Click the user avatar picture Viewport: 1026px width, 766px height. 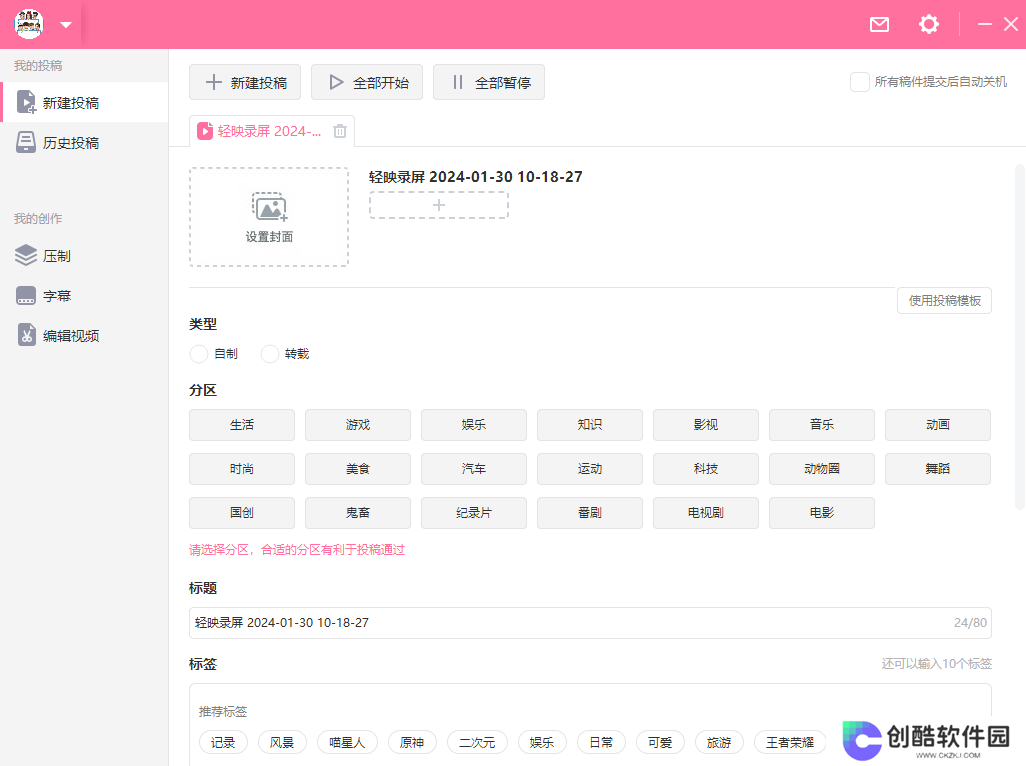point(29,24)
